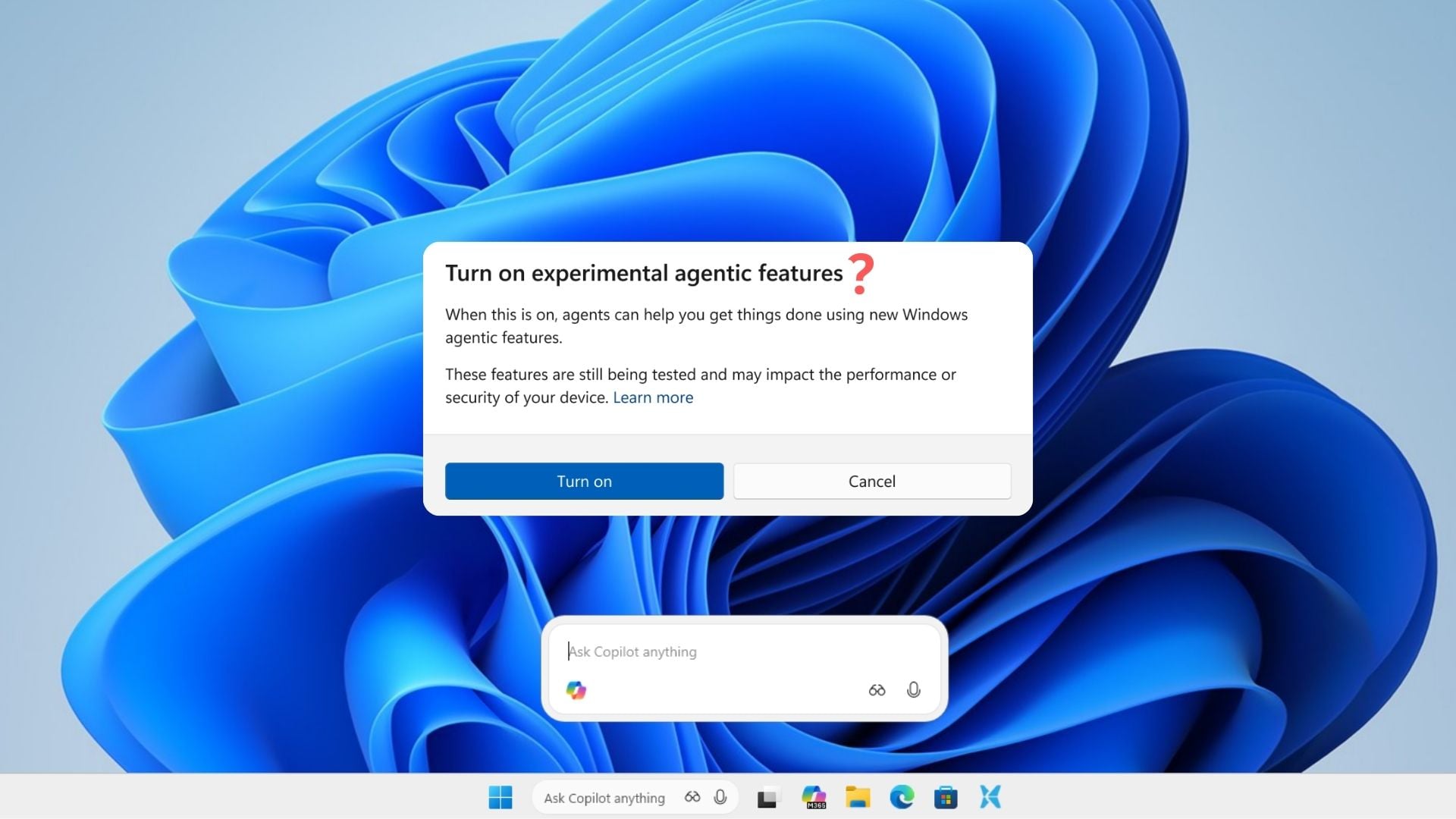Select the Copilot logo in the floating prompt box
The width and height of the screenshot is (1456, 819).
point(576,690)
